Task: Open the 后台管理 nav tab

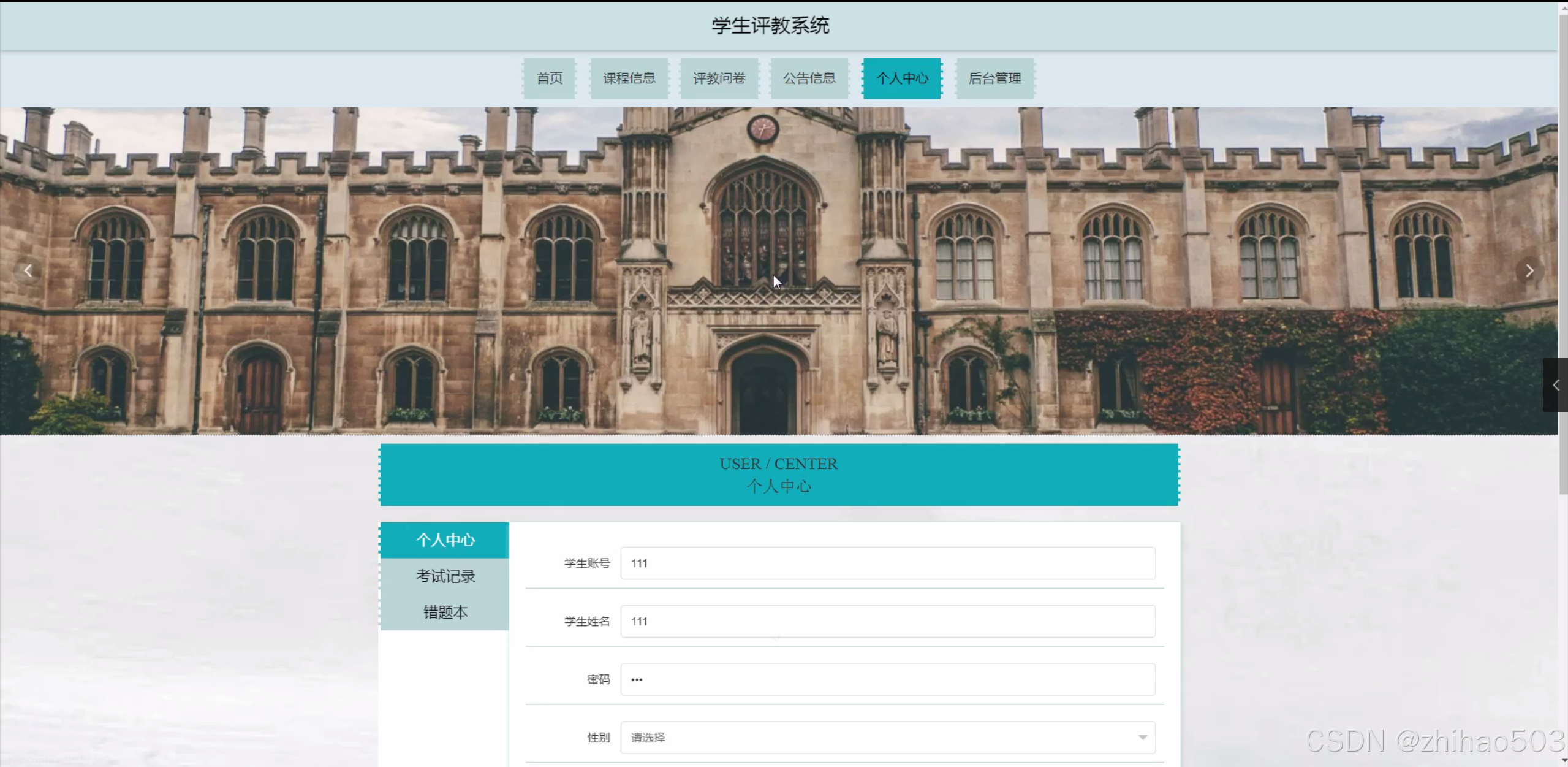Action: coord(994,78)
